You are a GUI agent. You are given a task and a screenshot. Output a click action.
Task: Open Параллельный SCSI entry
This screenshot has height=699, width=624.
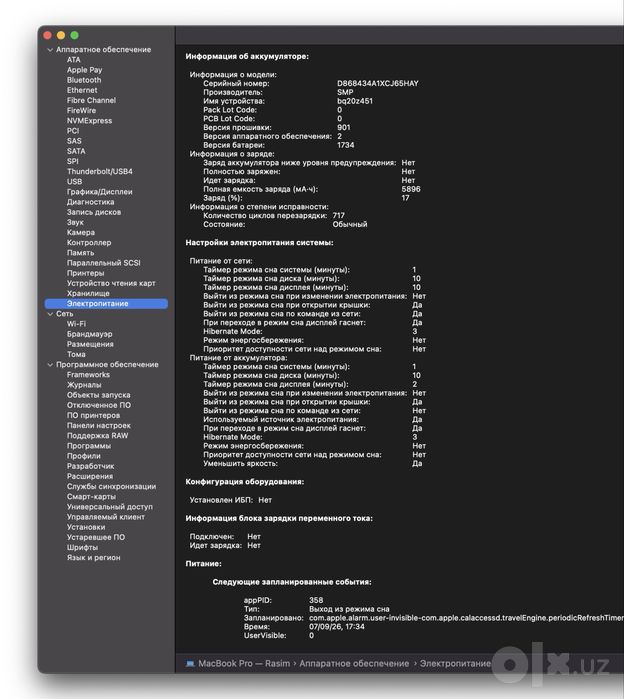[x=103, y=263]
